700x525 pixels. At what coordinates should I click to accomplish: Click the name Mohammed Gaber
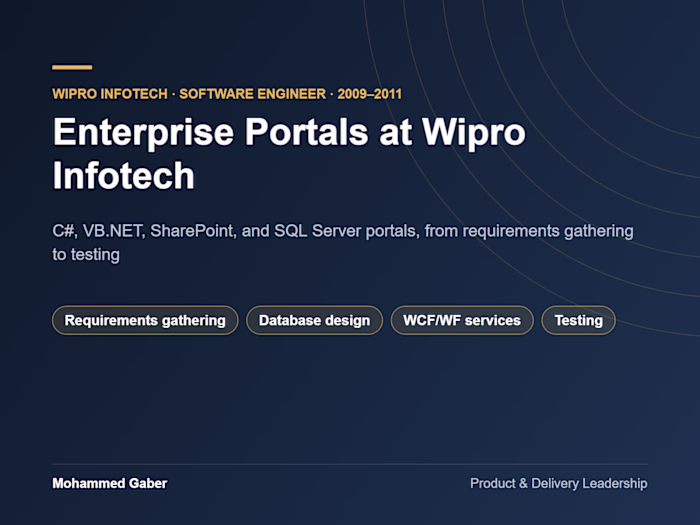click(x=110, y=483)
